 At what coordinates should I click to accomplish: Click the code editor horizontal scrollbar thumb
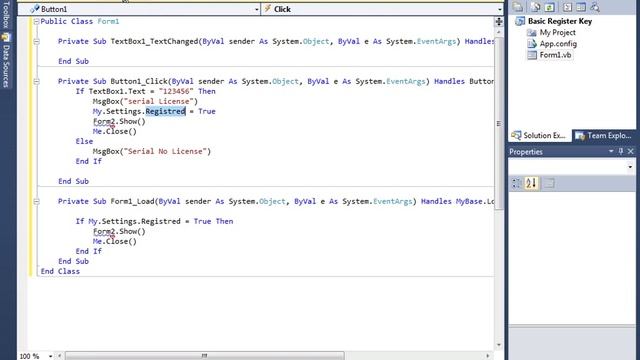coord(204,356)
